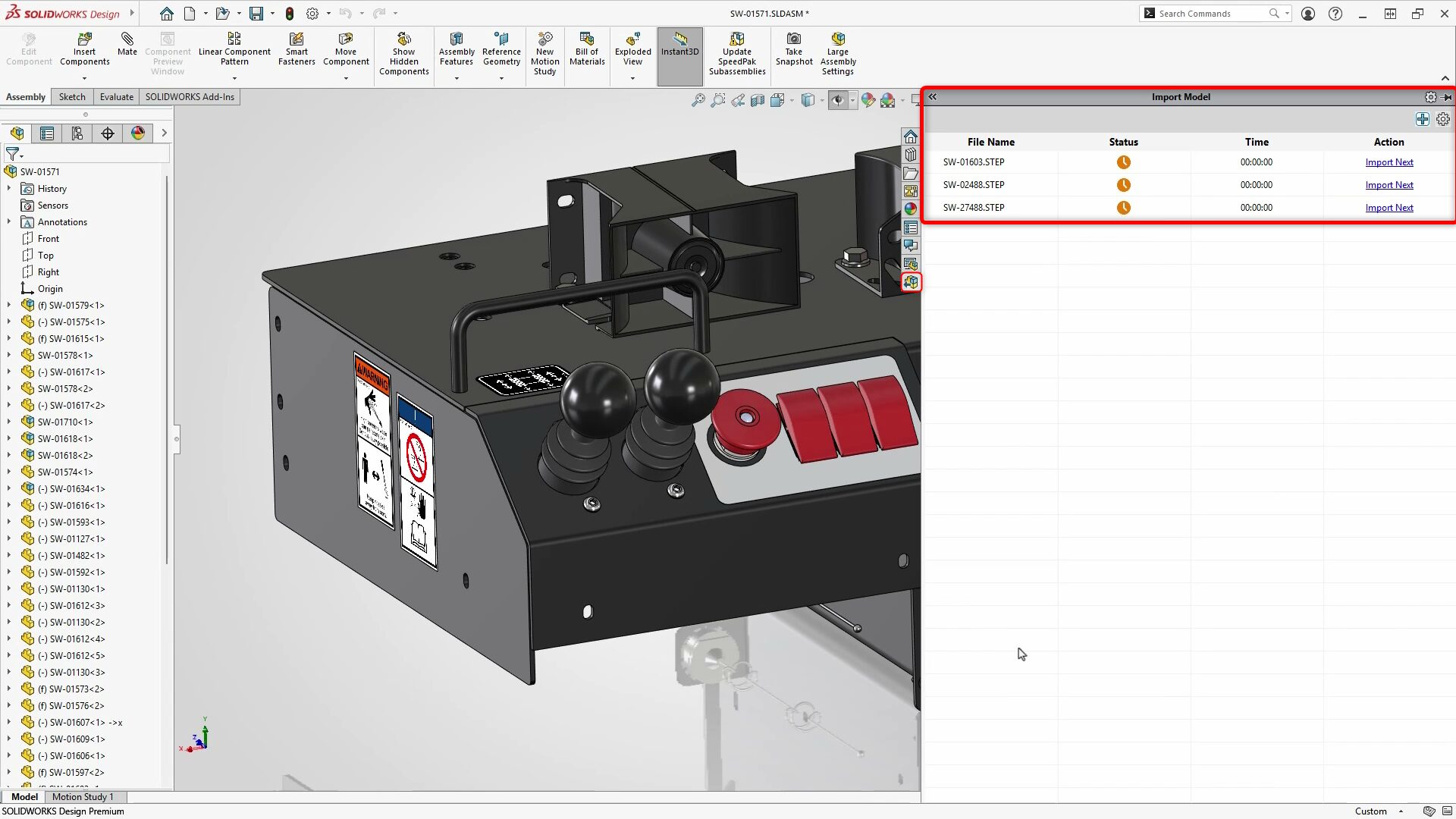Click the Mate tool icon
Screen dimensions: 1456x819
click(127, 39)
